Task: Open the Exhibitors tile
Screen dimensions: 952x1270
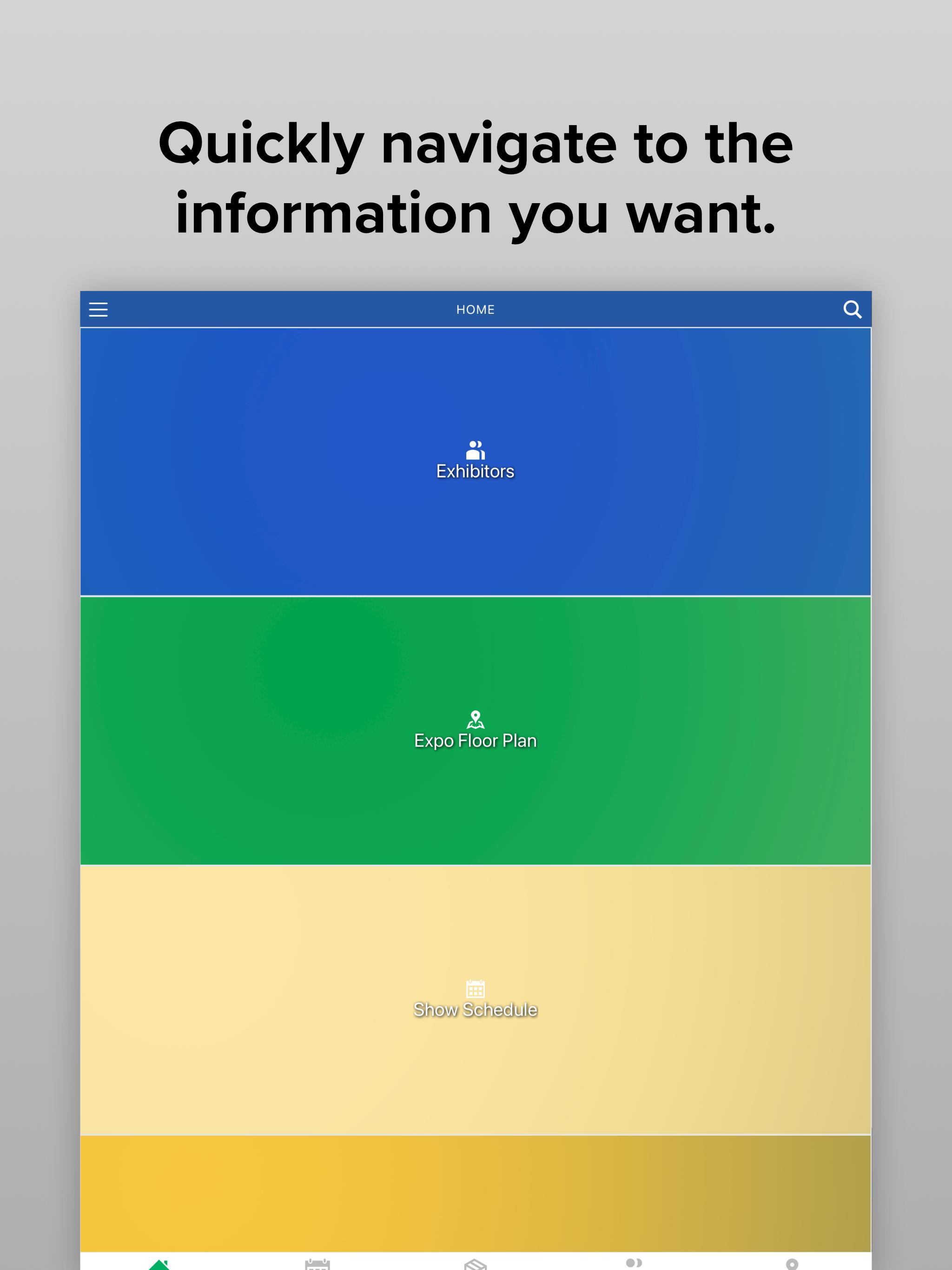Action: point(476,462)
